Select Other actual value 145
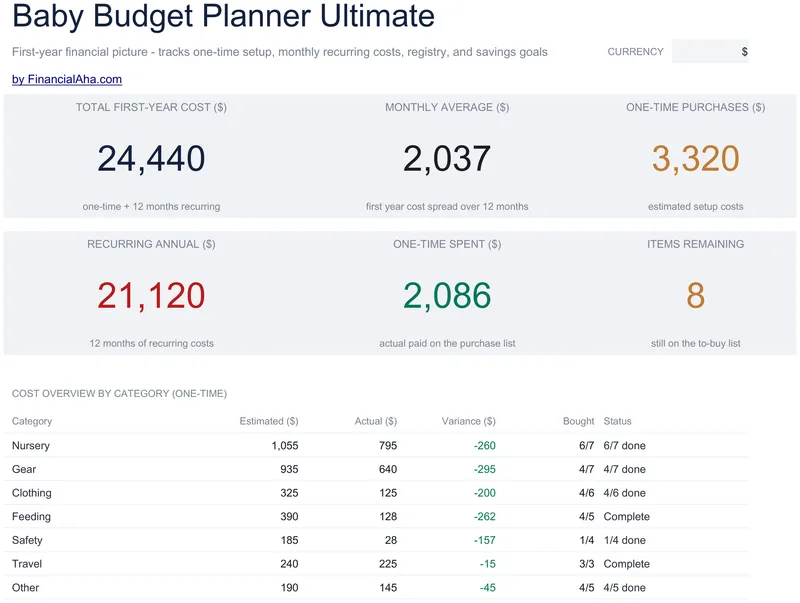This screenshot has height=603, width=800. [x=388, y=587]
